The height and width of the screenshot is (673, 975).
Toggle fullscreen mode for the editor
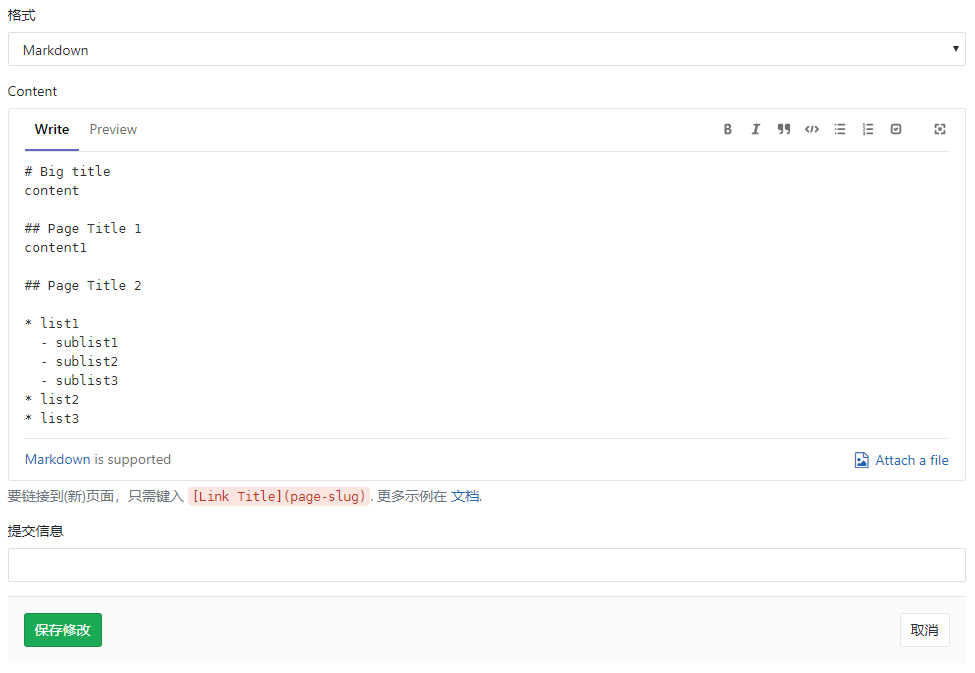coord(940,129)
